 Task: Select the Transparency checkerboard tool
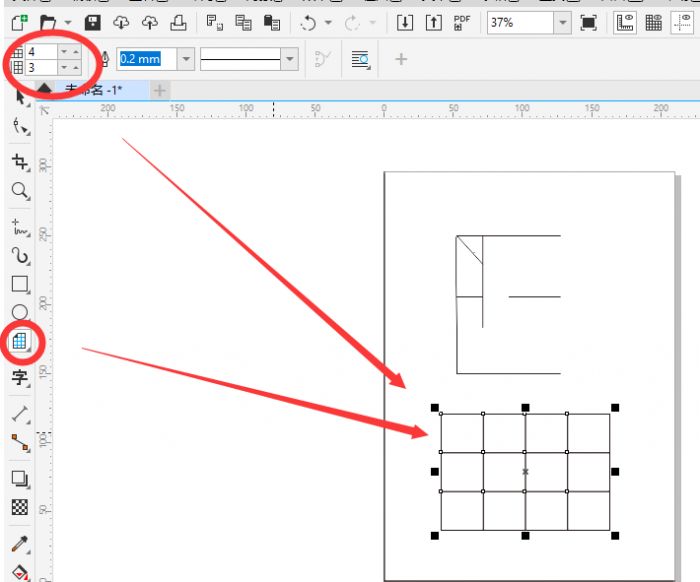pos(20,507)
